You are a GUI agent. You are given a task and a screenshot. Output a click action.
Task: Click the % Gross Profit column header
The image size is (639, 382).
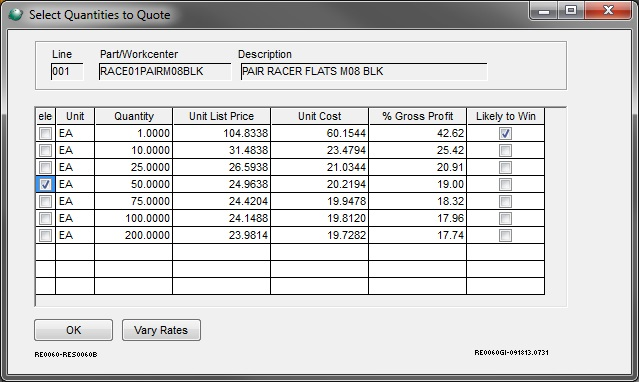pos(417,116)
